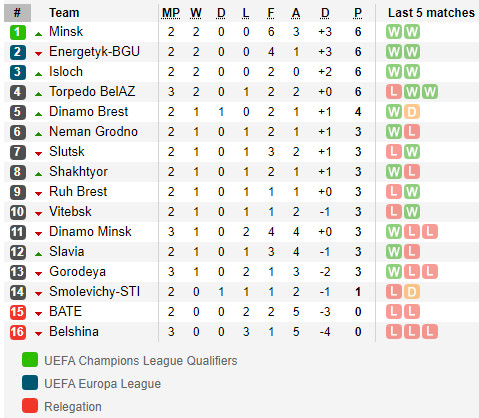Click the green up arrow beside Isloch
Screen dimensions: 479x418
38,74
